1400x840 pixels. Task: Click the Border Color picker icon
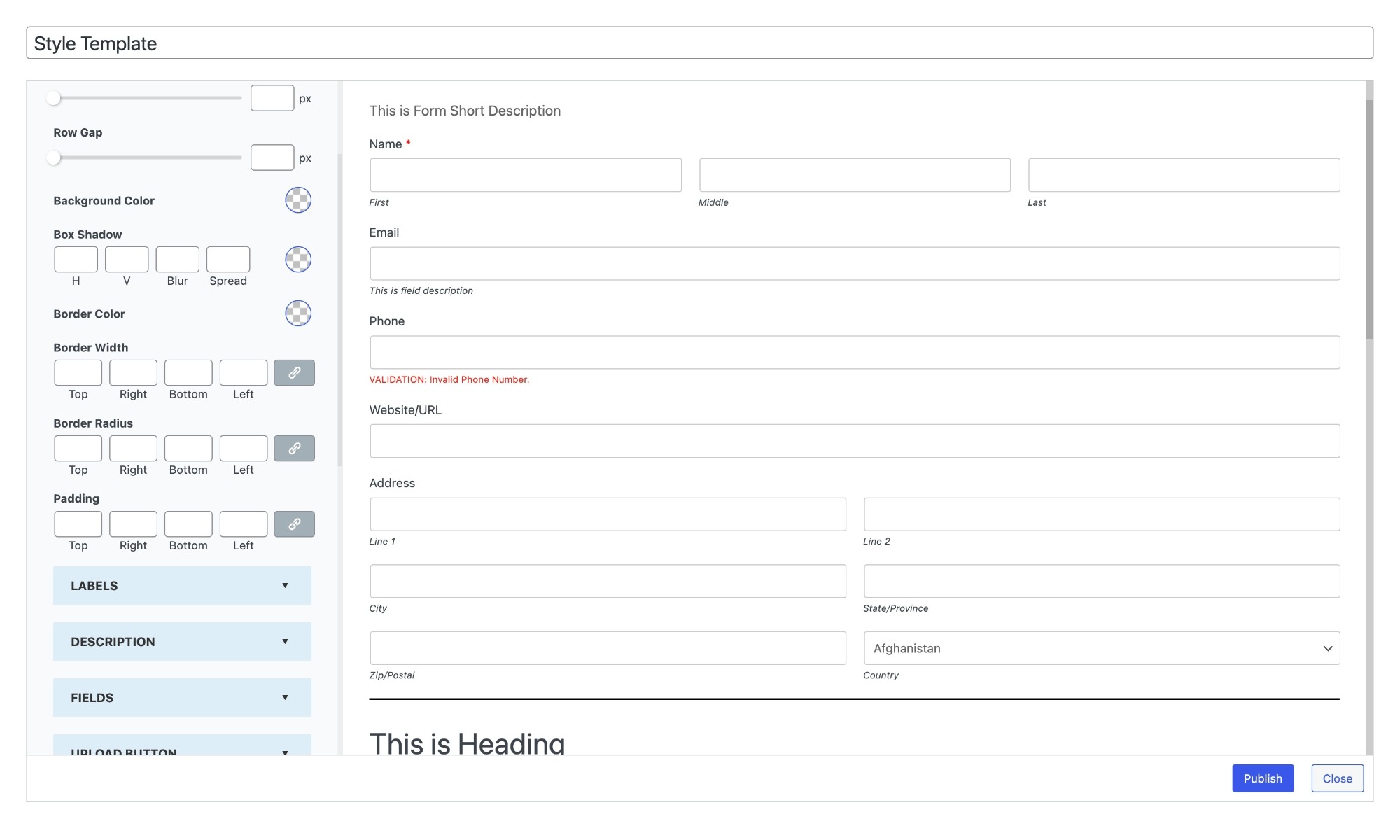298,313
